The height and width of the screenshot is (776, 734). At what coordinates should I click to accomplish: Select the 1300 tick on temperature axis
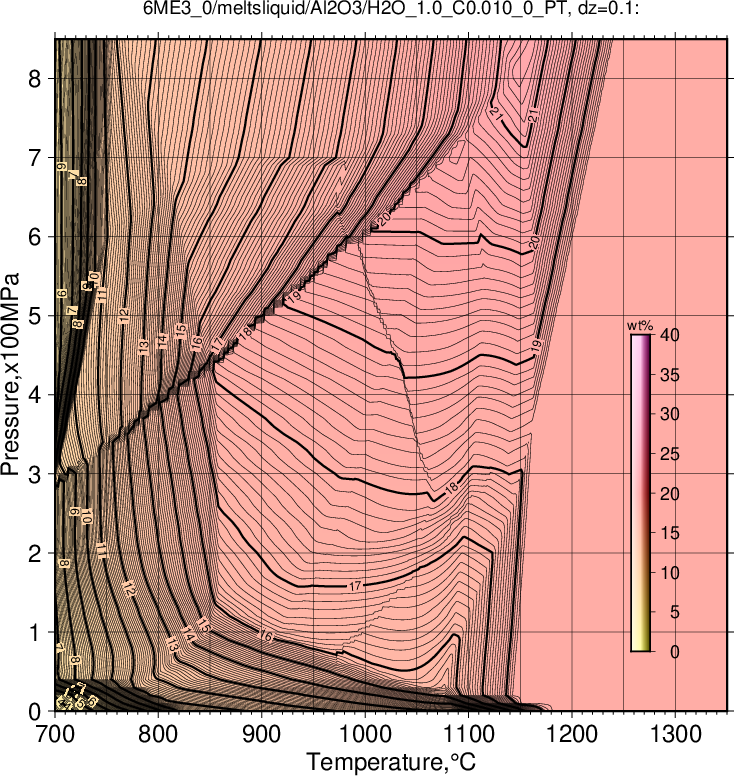coord(675,734)
